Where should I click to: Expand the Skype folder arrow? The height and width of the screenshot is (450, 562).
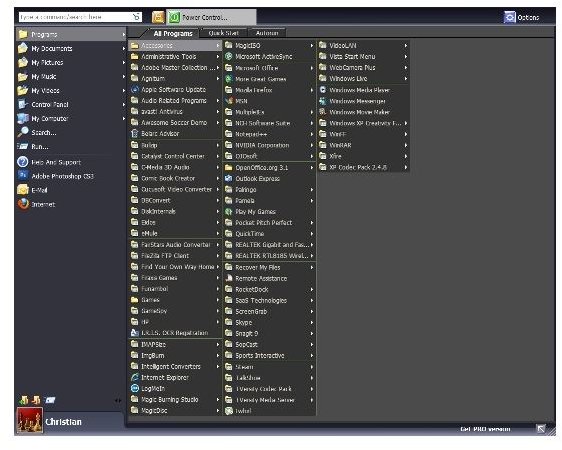point(311,322)
